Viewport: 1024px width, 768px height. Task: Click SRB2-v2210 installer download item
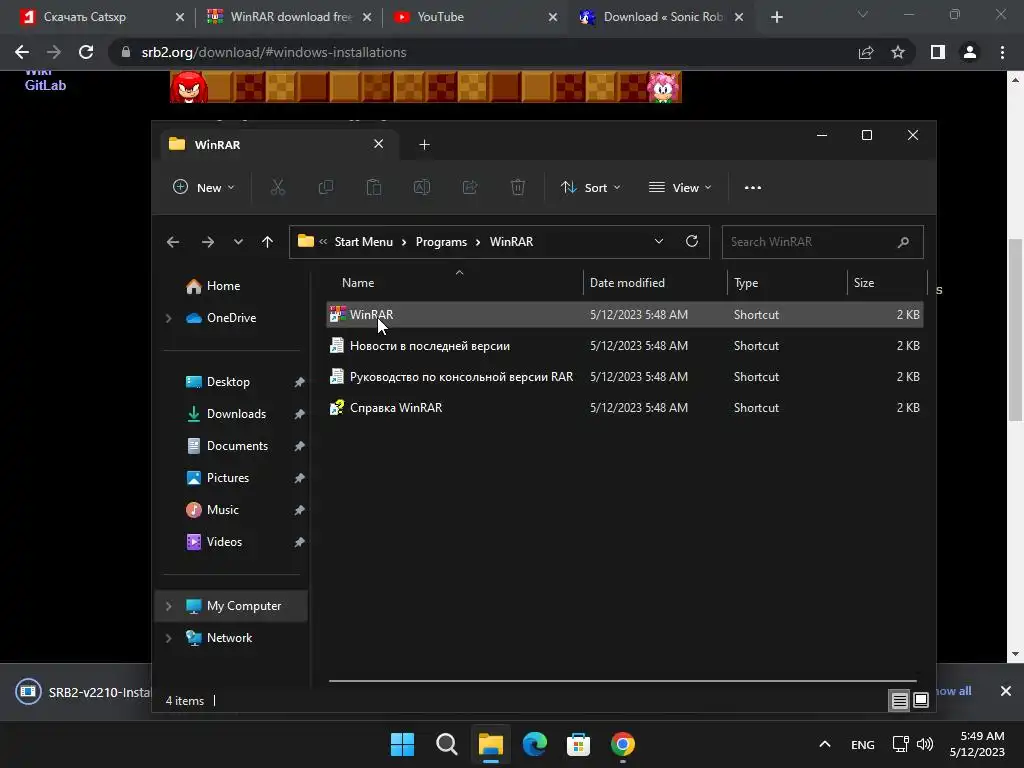[82, 692]
